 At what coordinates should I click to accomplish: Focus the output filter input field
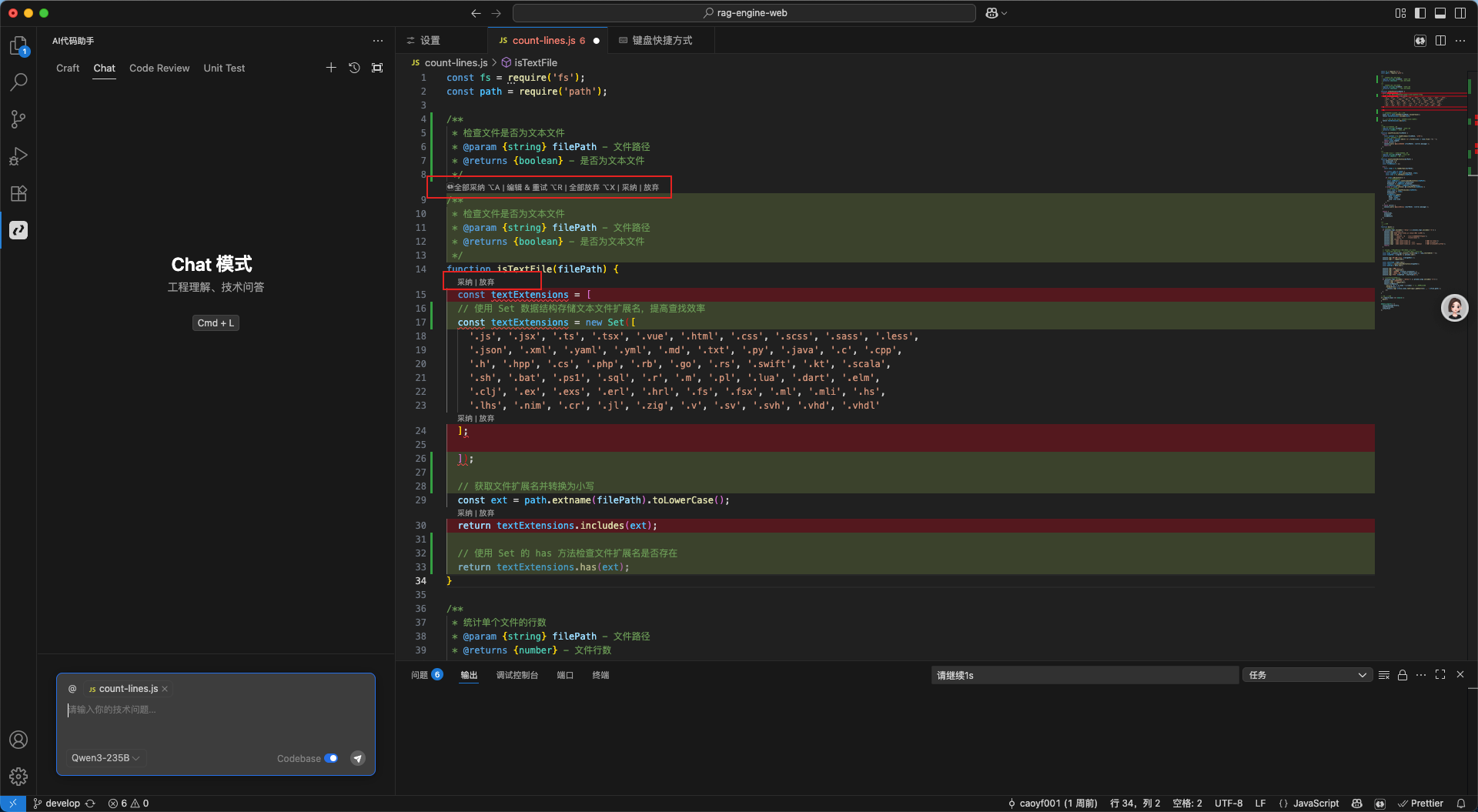point(1085,675)
